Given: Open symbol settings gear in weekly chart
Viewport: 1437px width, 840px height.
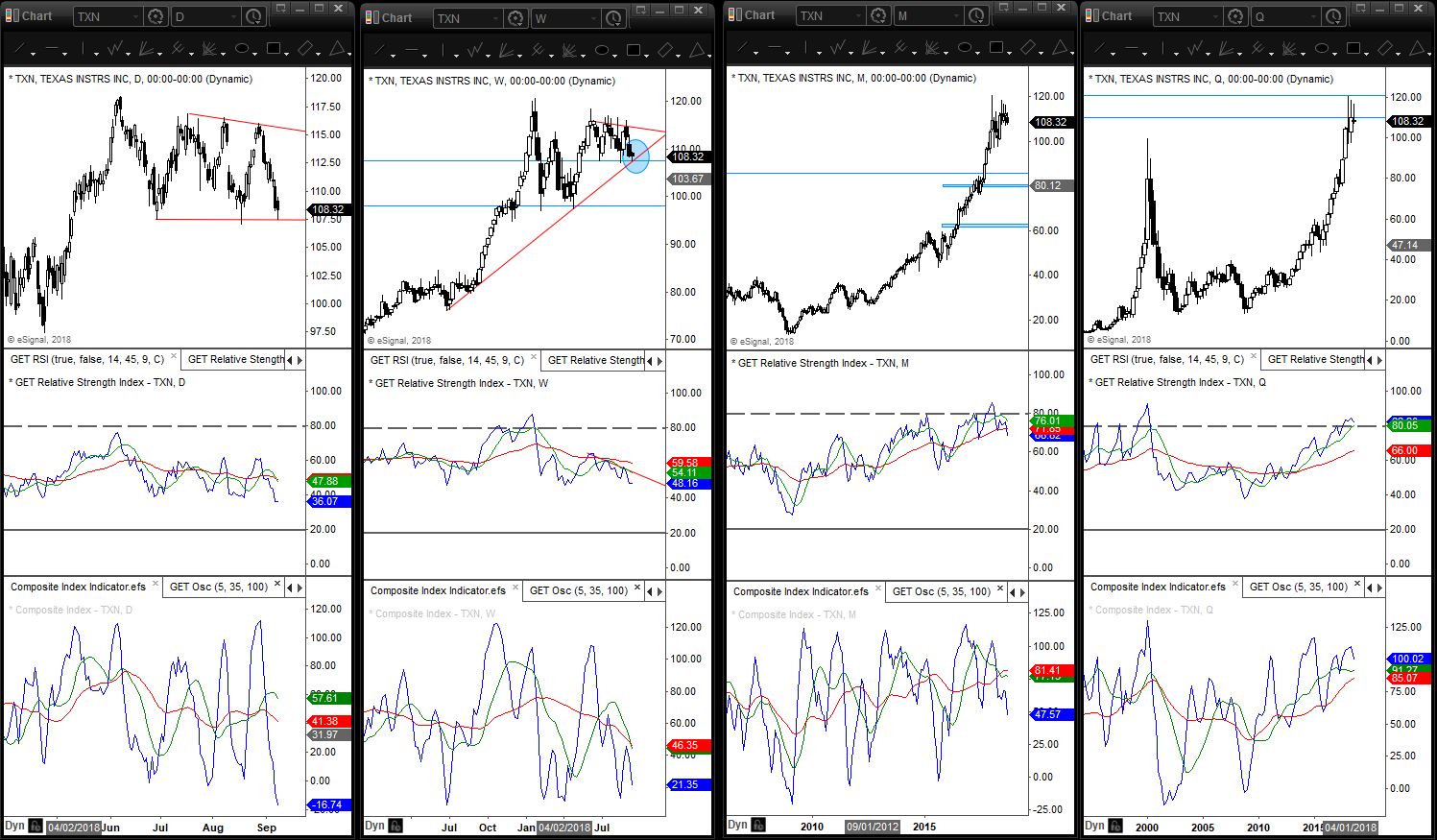Looking at the screenshot, I should click(515, 18).
